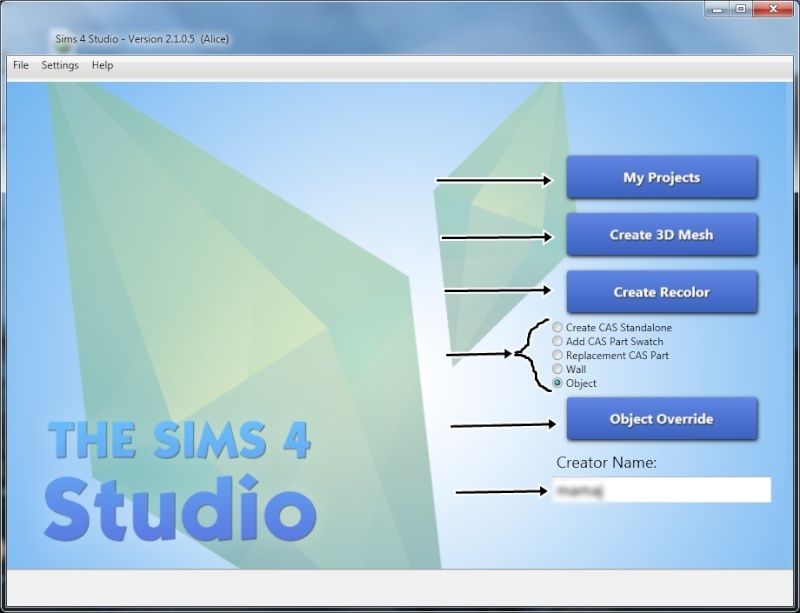Focus the Creator Name text field

pos(662,490)
